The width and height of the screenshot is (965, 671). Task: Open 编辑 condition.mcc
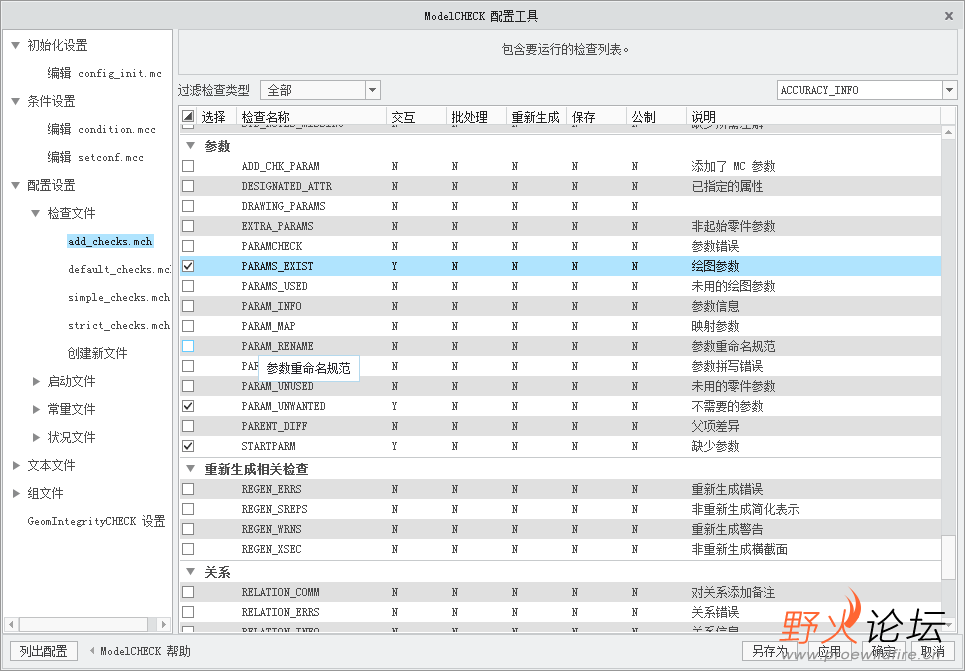point(102,129)
